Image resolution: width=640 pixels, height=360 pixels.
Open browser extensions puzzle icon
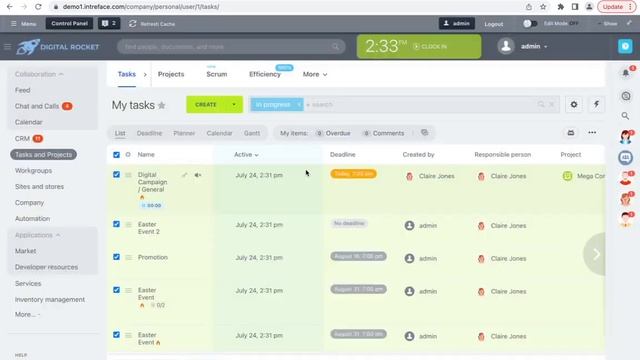tap(560, 7)
